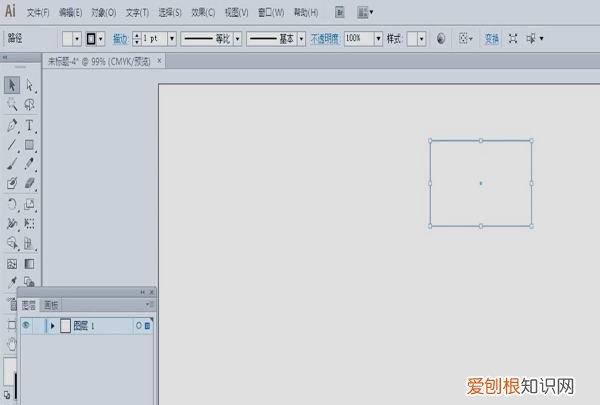This screenshot has height=405, width=600.
Task: Open the 基本 brush definition dropdown
Action: tap(301, 38)
